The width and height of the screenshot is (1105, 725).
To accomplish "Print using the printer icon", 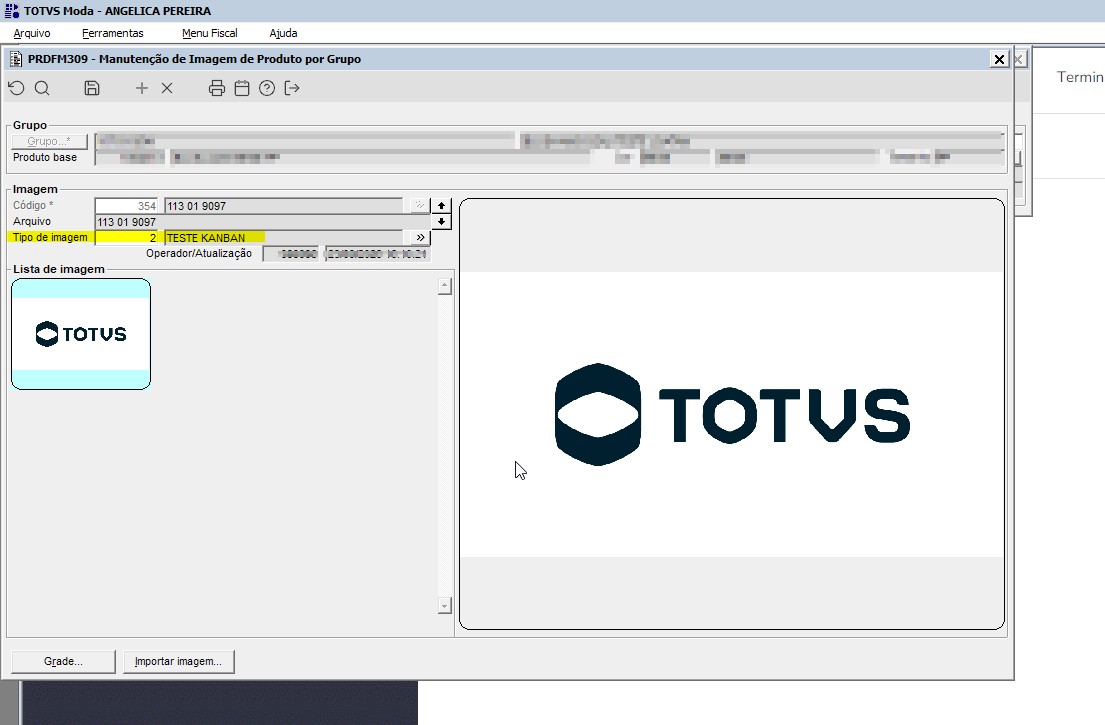I will click(217, 88).
